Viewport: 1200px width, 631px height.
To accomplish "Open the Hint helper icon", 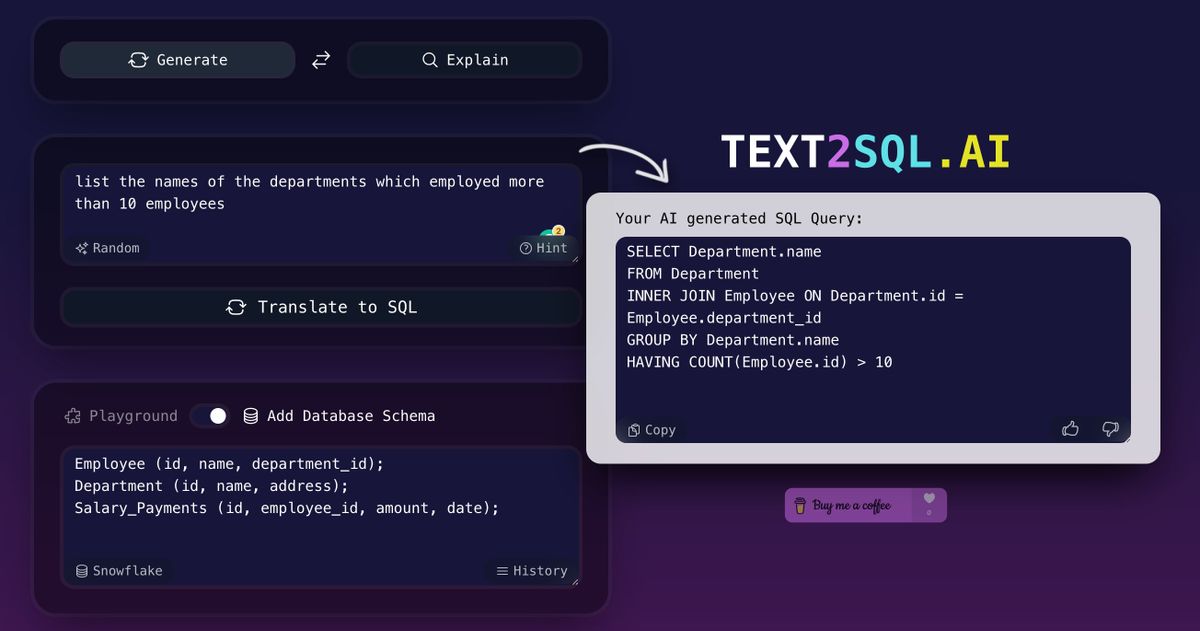I will [x=528, y=248].
